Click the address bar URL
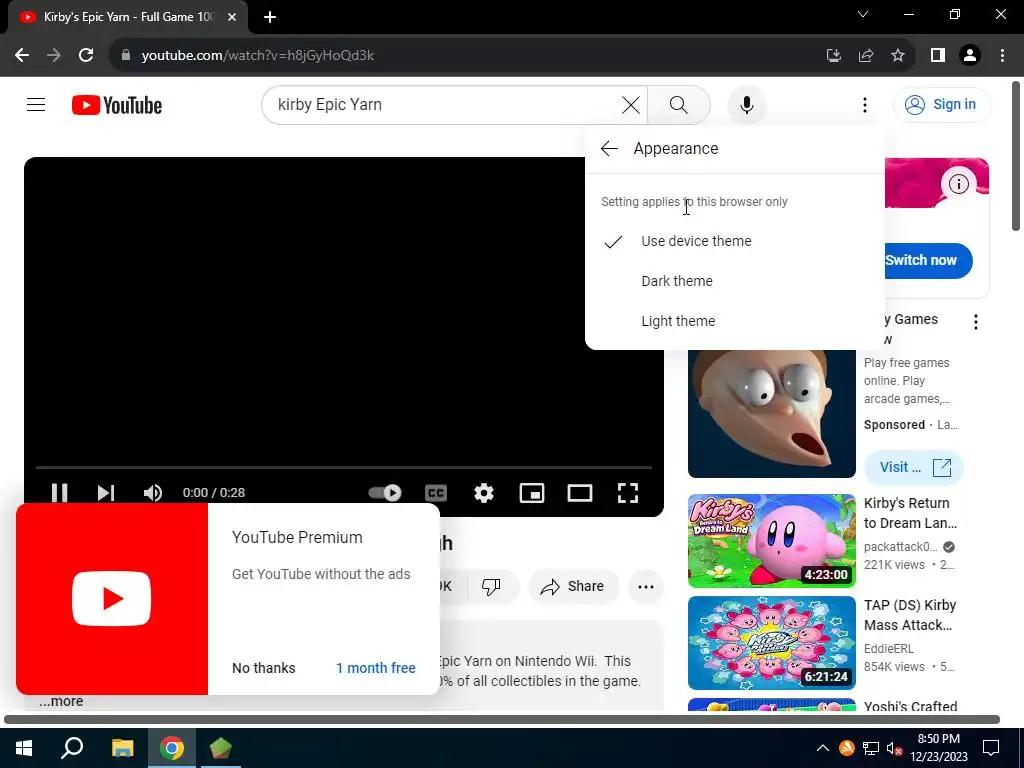 (x=257, y=56)
